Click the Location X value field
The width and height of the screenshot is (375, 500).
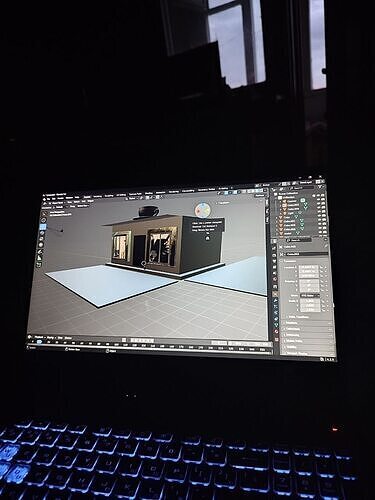tap(308, 267)
